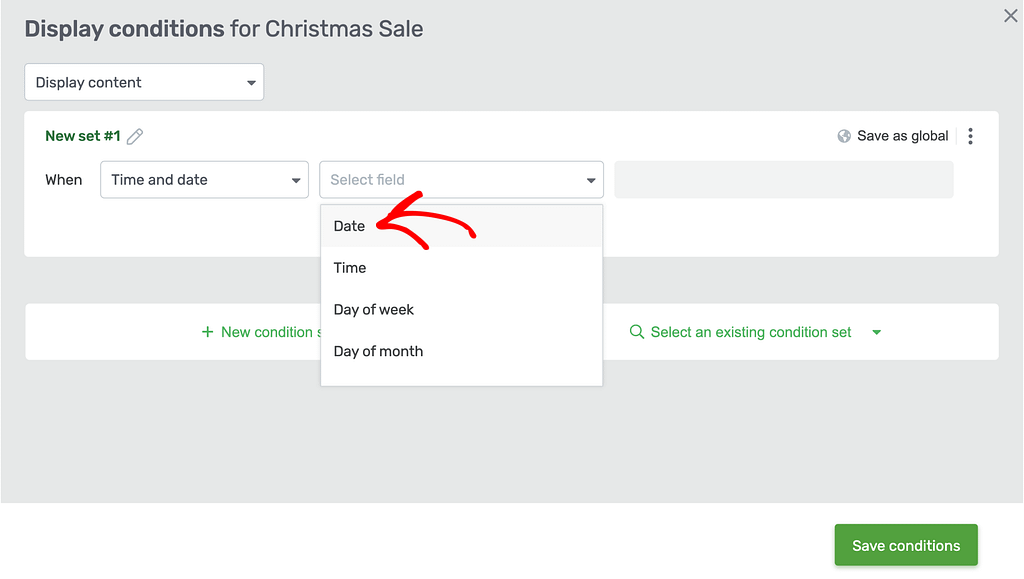Click the plus icon for New condition set
Screen dimensions: 1024x579
tap(207, 332)
